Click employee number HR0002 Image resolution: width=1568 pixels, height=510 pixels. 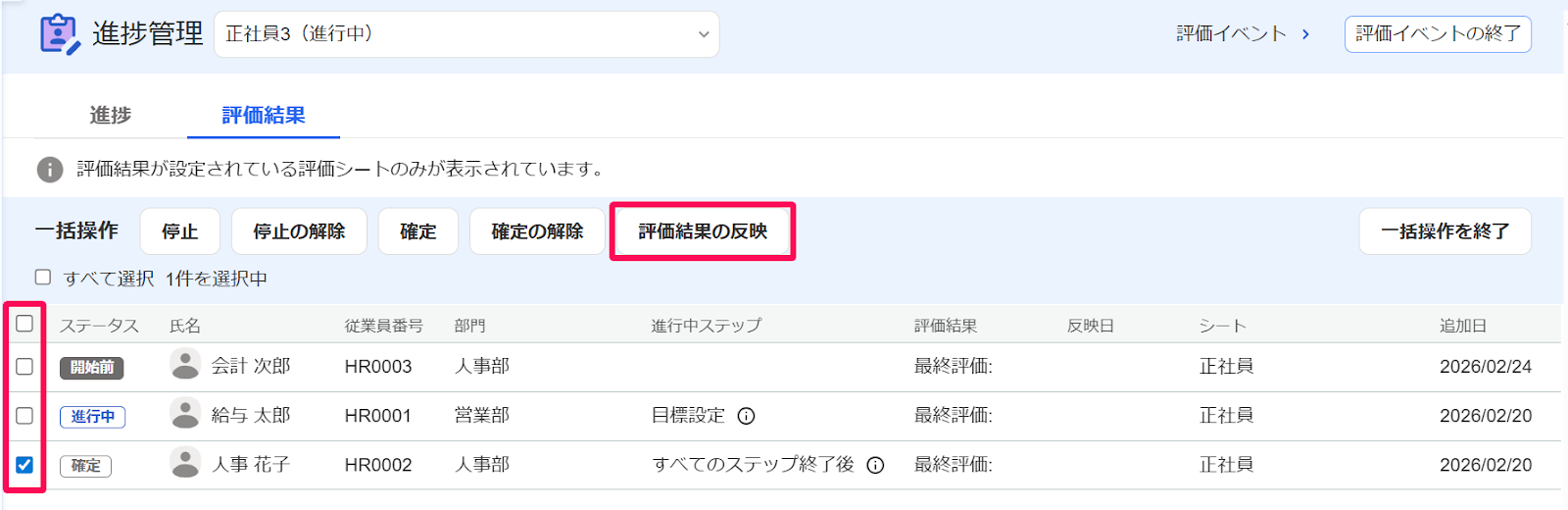[x=378, y=465]
